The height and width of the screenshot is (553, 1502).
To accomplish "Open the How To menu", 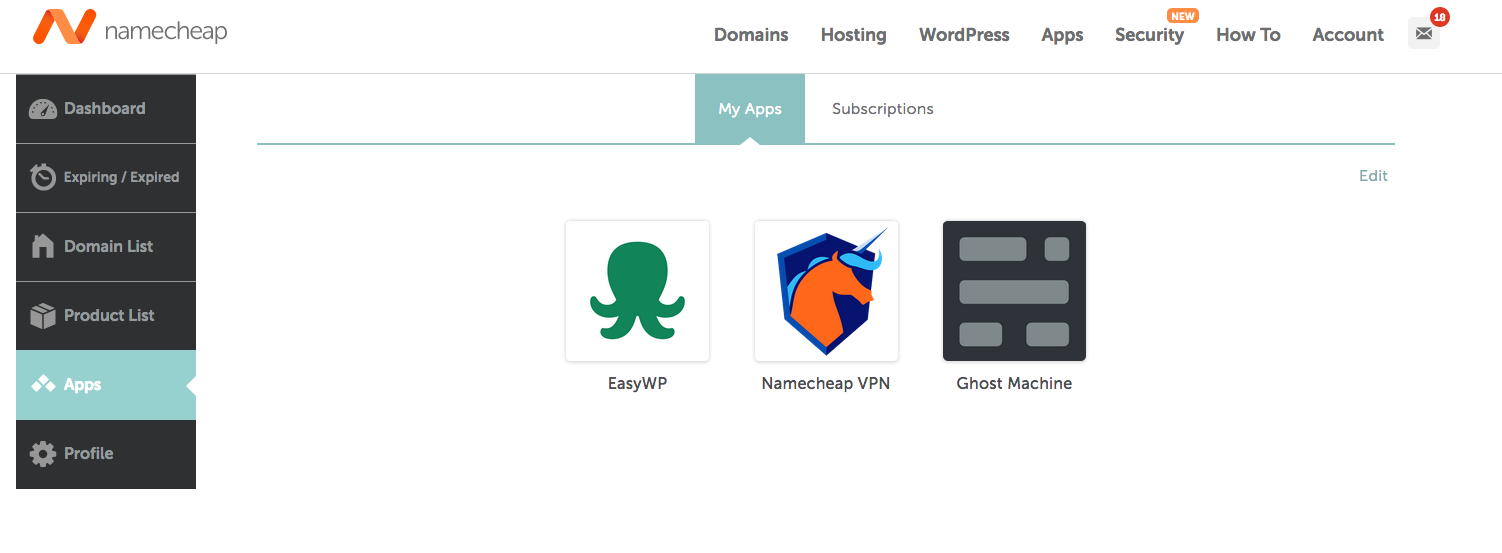I will pos(1248,35).
